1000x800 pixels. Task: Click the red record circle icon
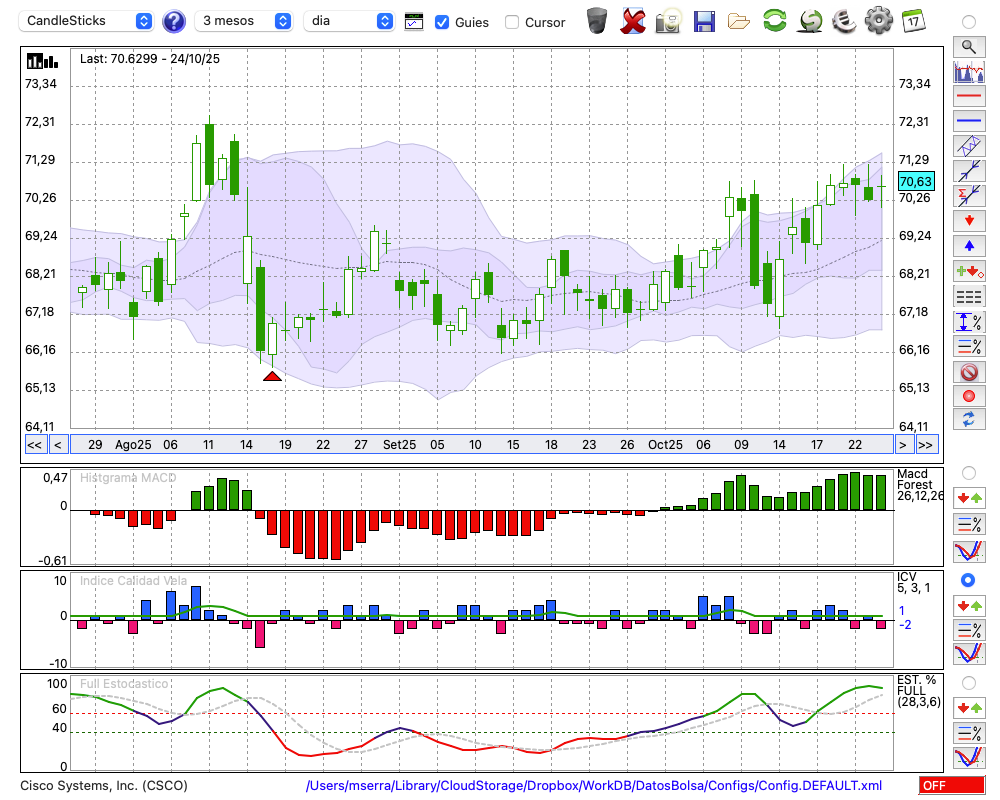point(969,396)
